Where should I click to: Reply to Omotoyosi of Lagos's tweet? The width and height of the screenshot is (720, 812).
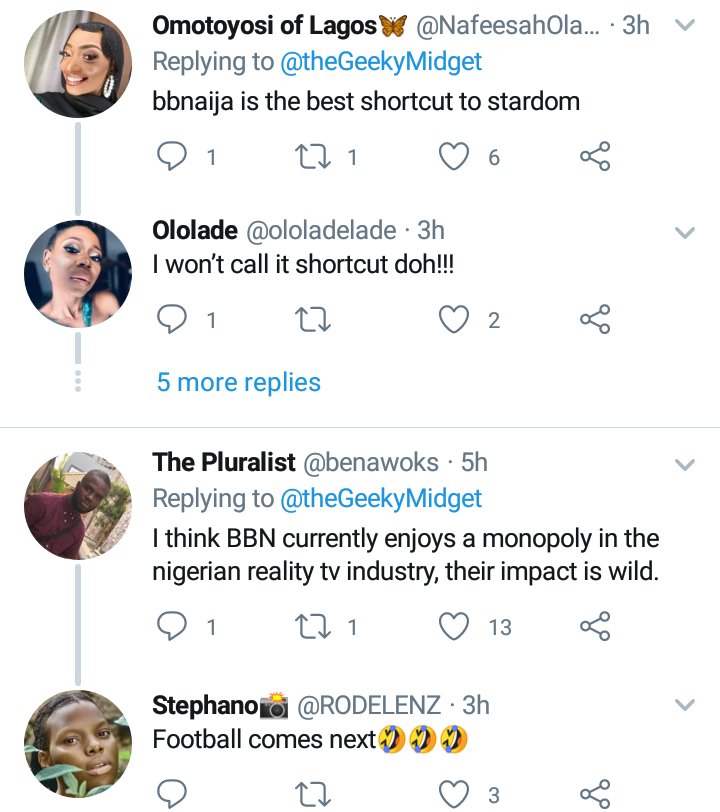pos(174,157)
